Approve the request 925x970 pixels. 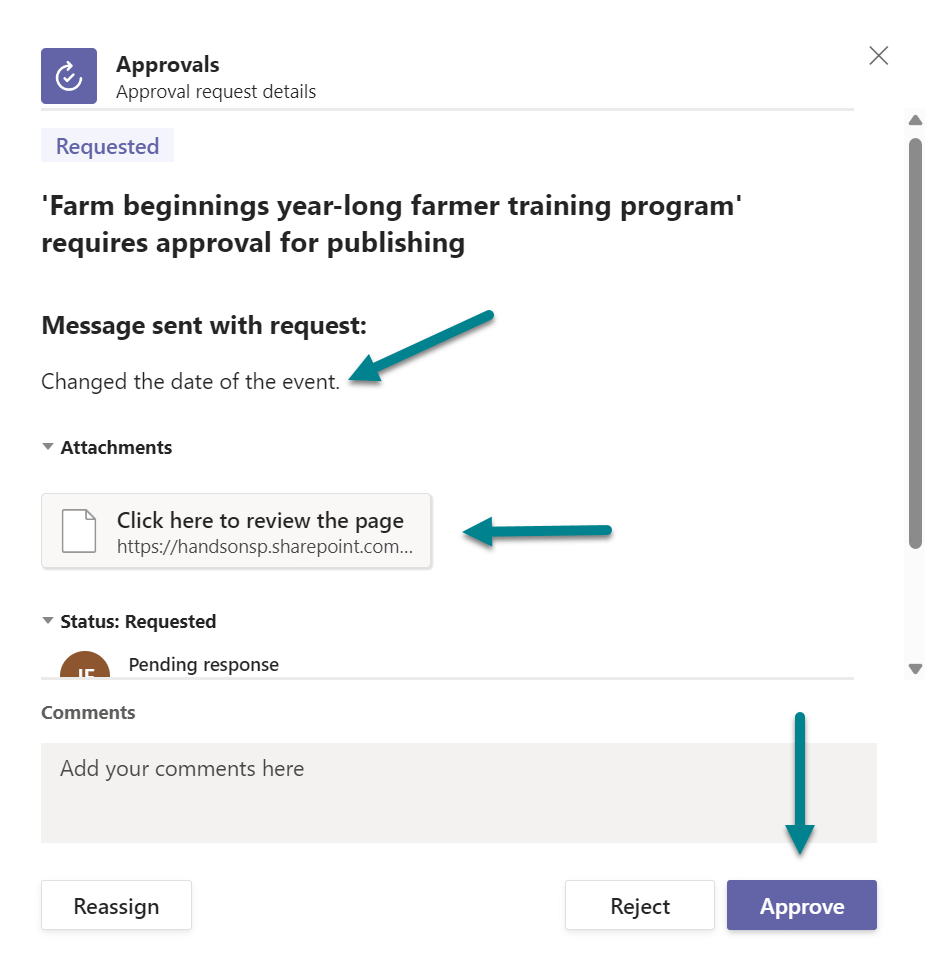coord(801,905)
